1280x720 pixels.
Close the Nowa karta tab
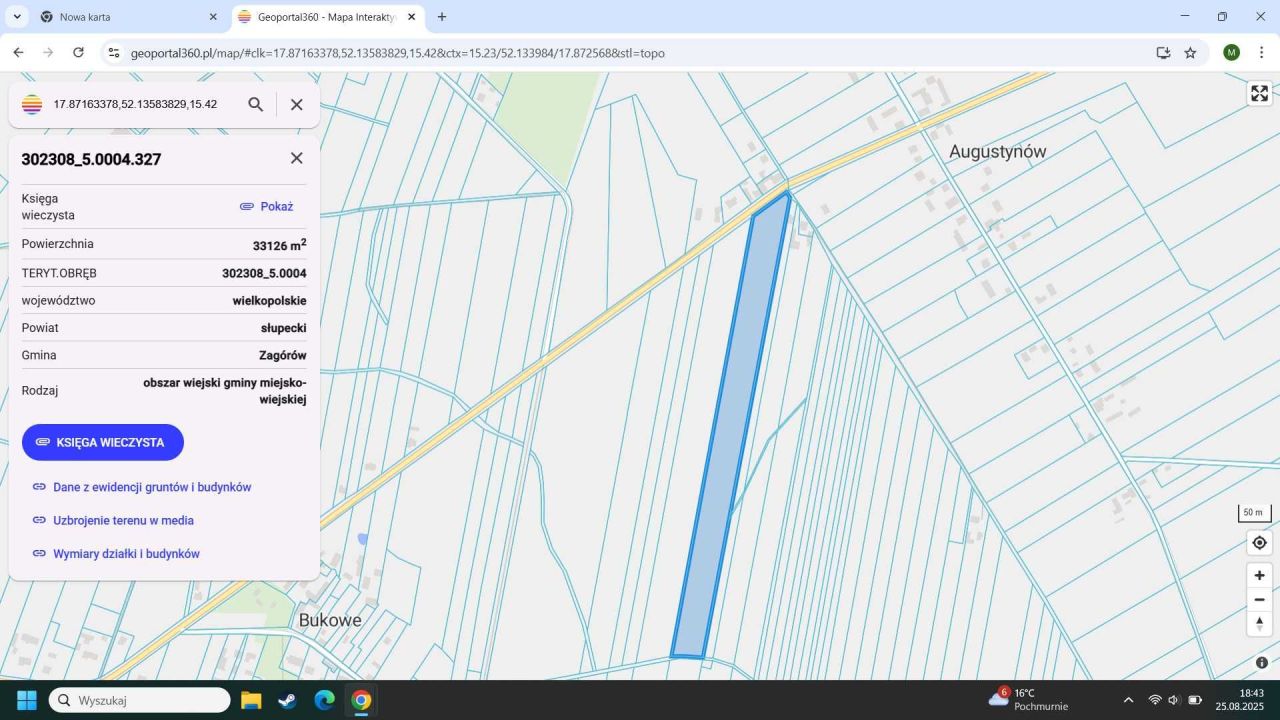pyautogui.click(x=213, y=17)
